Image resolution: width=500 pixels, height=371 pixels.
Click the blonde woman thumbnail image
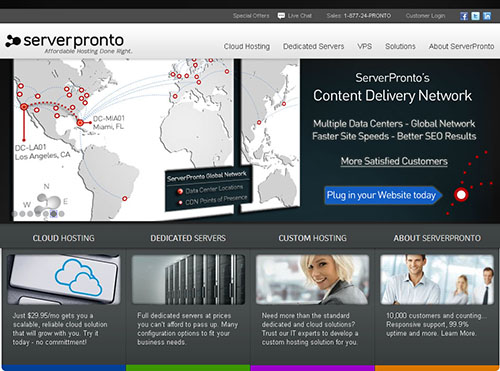coord(313,279)
